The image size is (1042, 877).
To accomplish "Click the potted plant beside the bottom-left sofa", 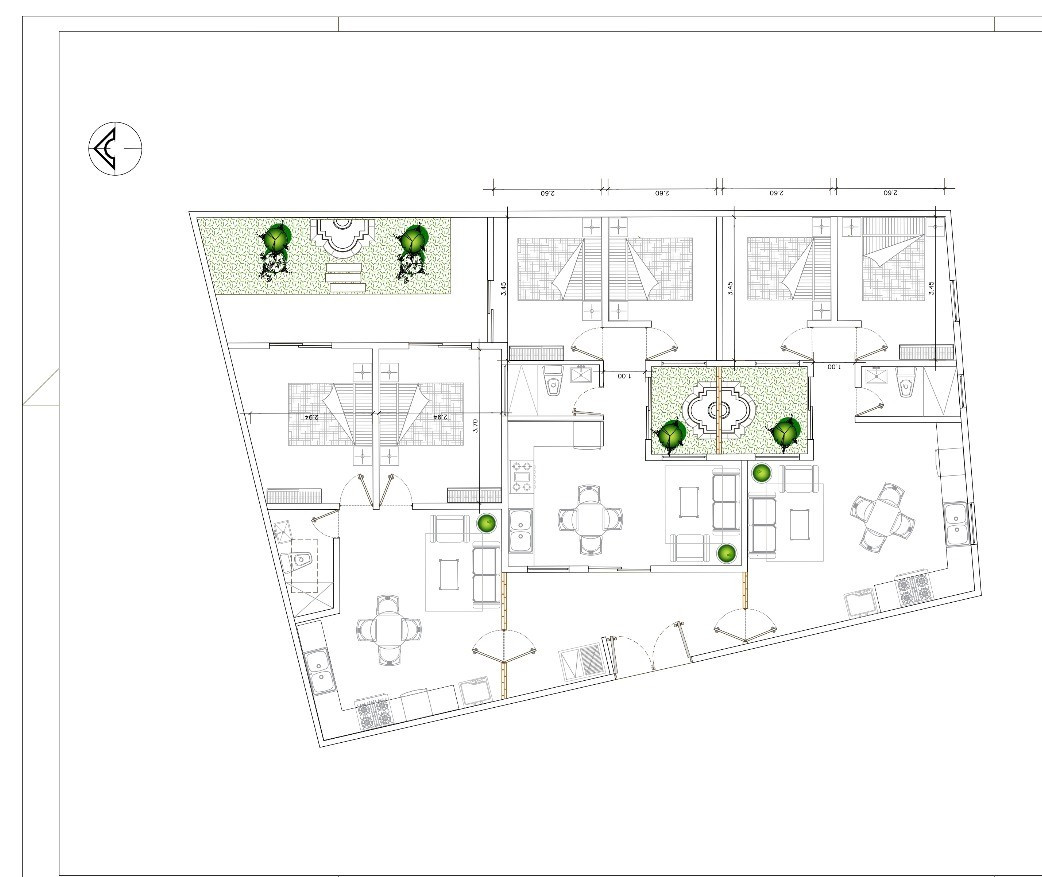I will point(487,522).
